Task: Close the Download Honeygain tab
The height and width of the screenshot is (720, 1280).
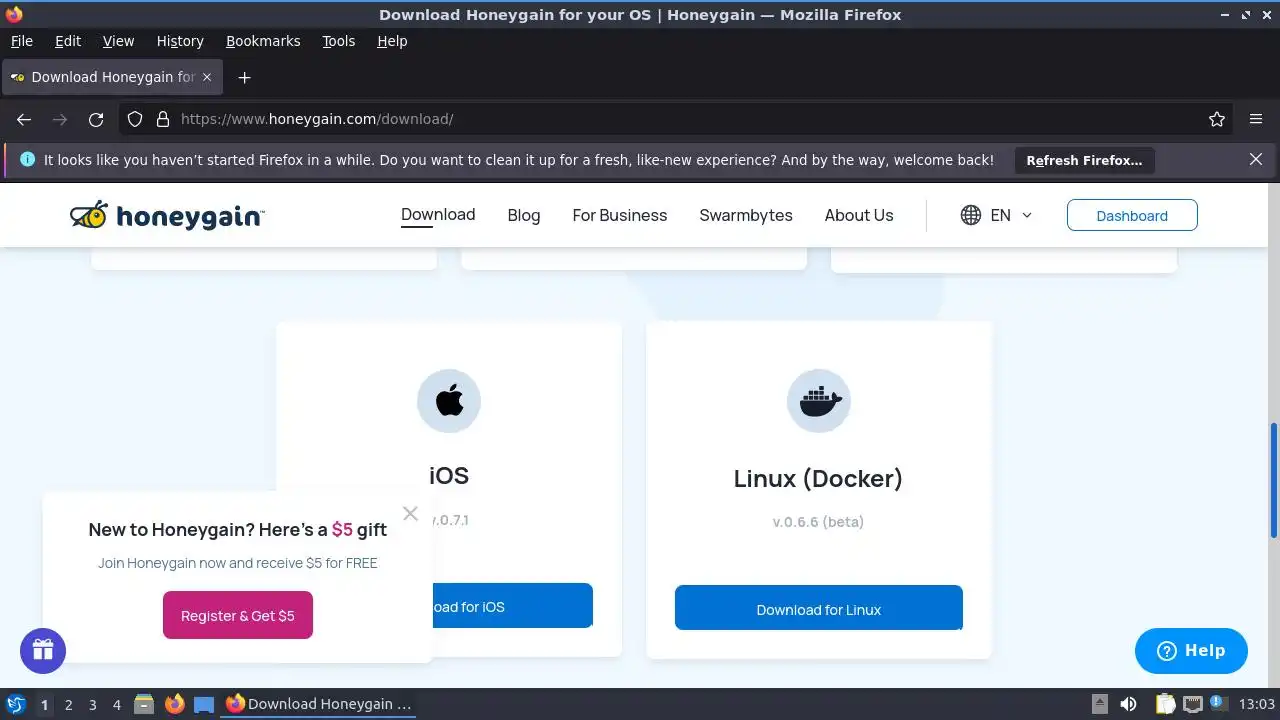Action: pyautogui.click(x=207, y=77)
